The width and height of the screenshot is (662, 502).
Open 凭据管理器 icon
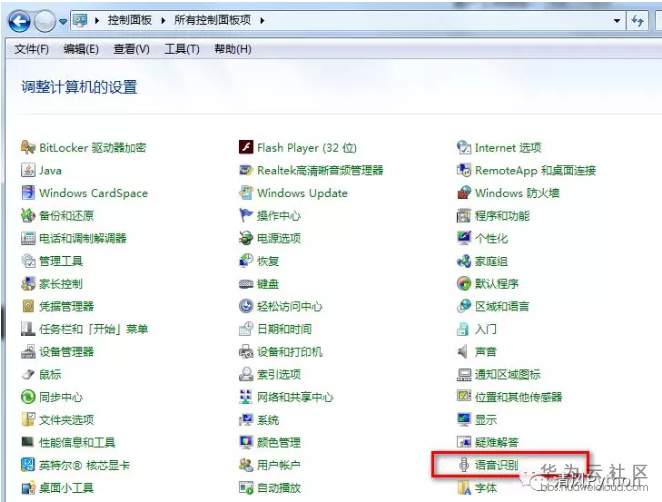tap(28, 306)
